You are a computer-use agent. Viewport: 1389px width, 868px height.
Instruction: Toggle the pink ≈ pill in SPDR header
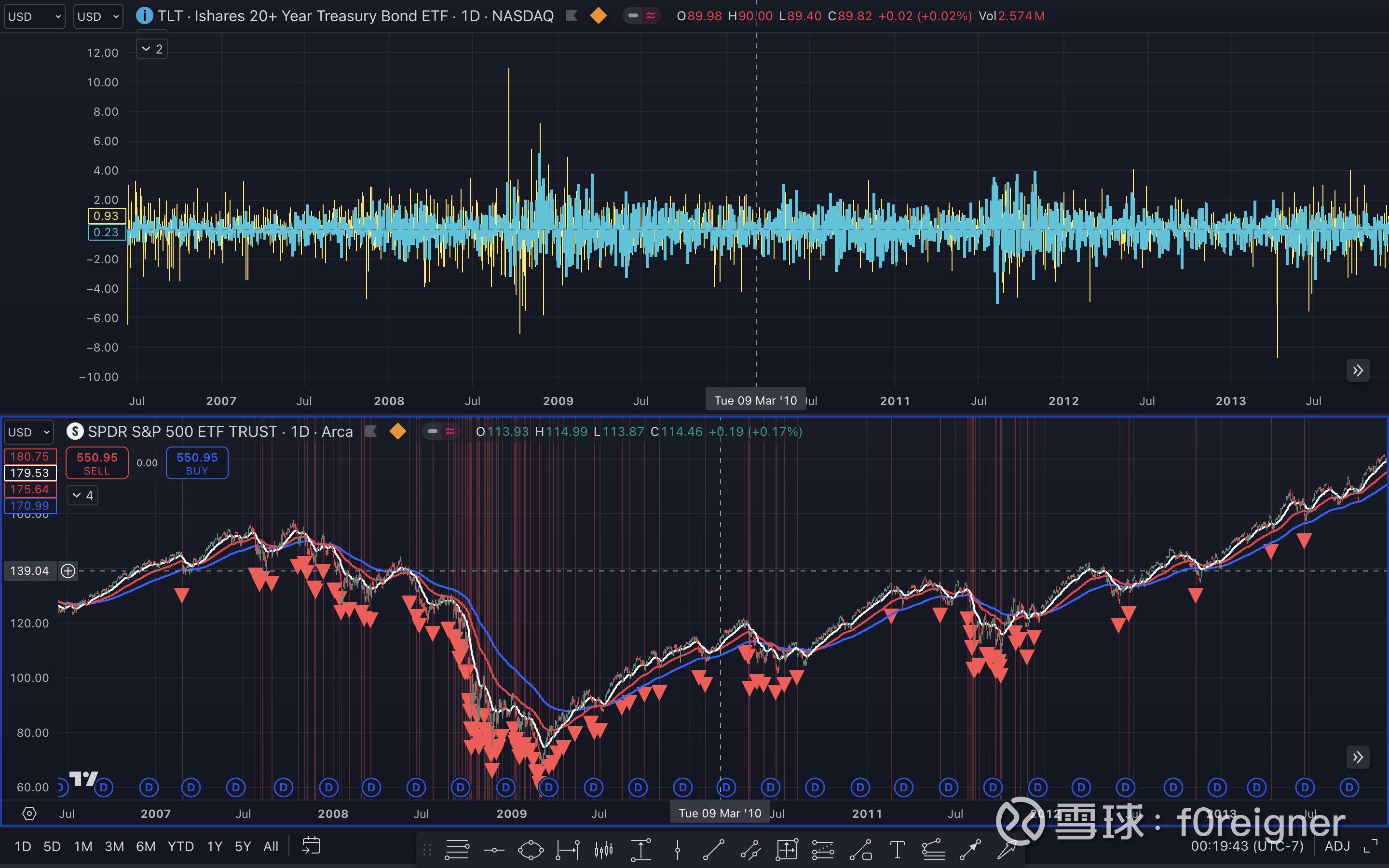pos(450,431)
